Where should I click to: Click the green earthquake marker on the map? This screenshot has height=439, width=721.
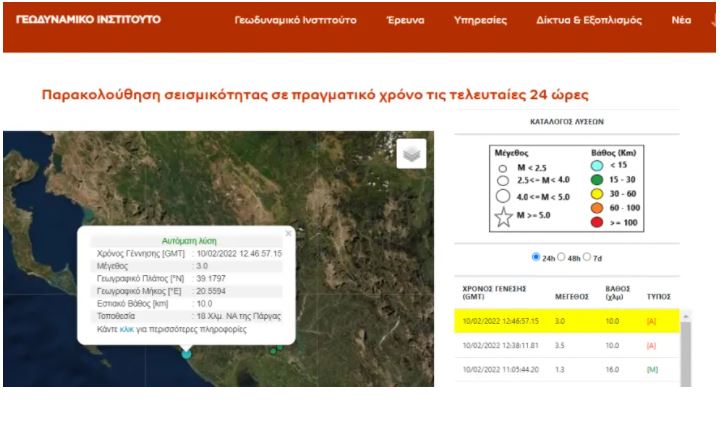click(x=273, y=350)
